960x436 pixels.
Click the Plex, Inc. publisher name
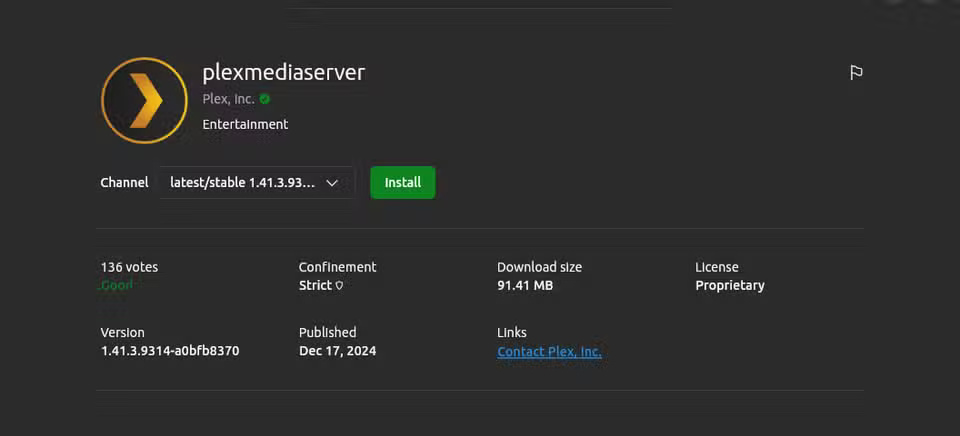228,99
